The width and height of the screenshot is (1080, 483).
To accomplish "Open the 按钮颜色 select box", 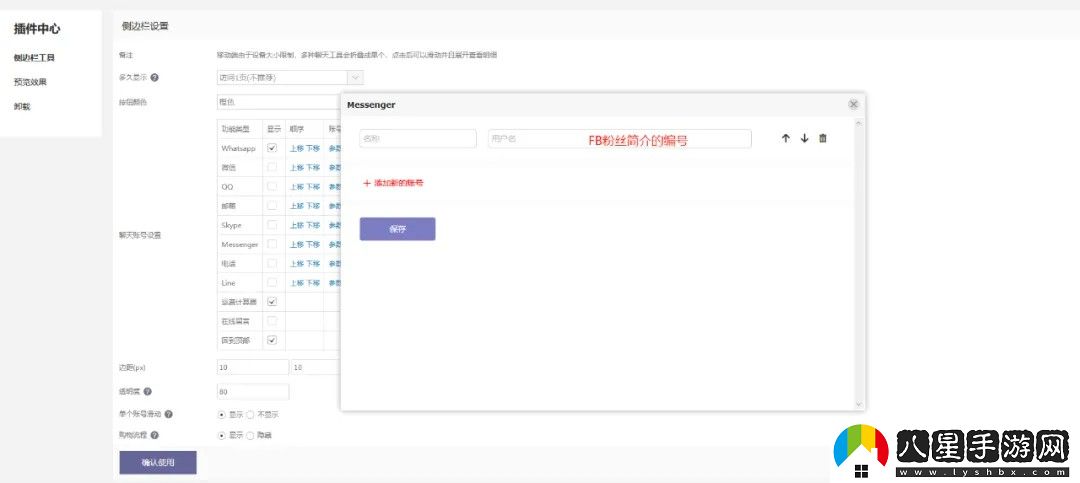I will coord(278,101).
